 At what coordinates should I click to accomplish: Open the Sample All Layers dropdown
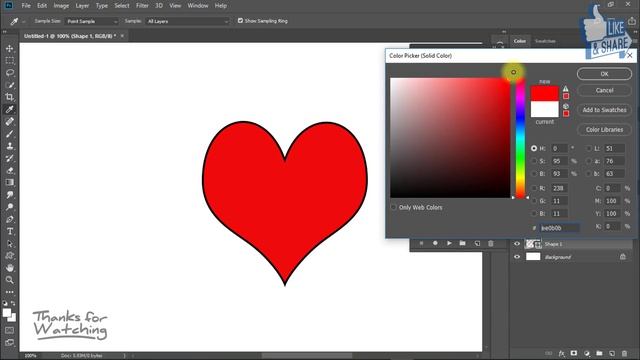click(x=187, y=21)
